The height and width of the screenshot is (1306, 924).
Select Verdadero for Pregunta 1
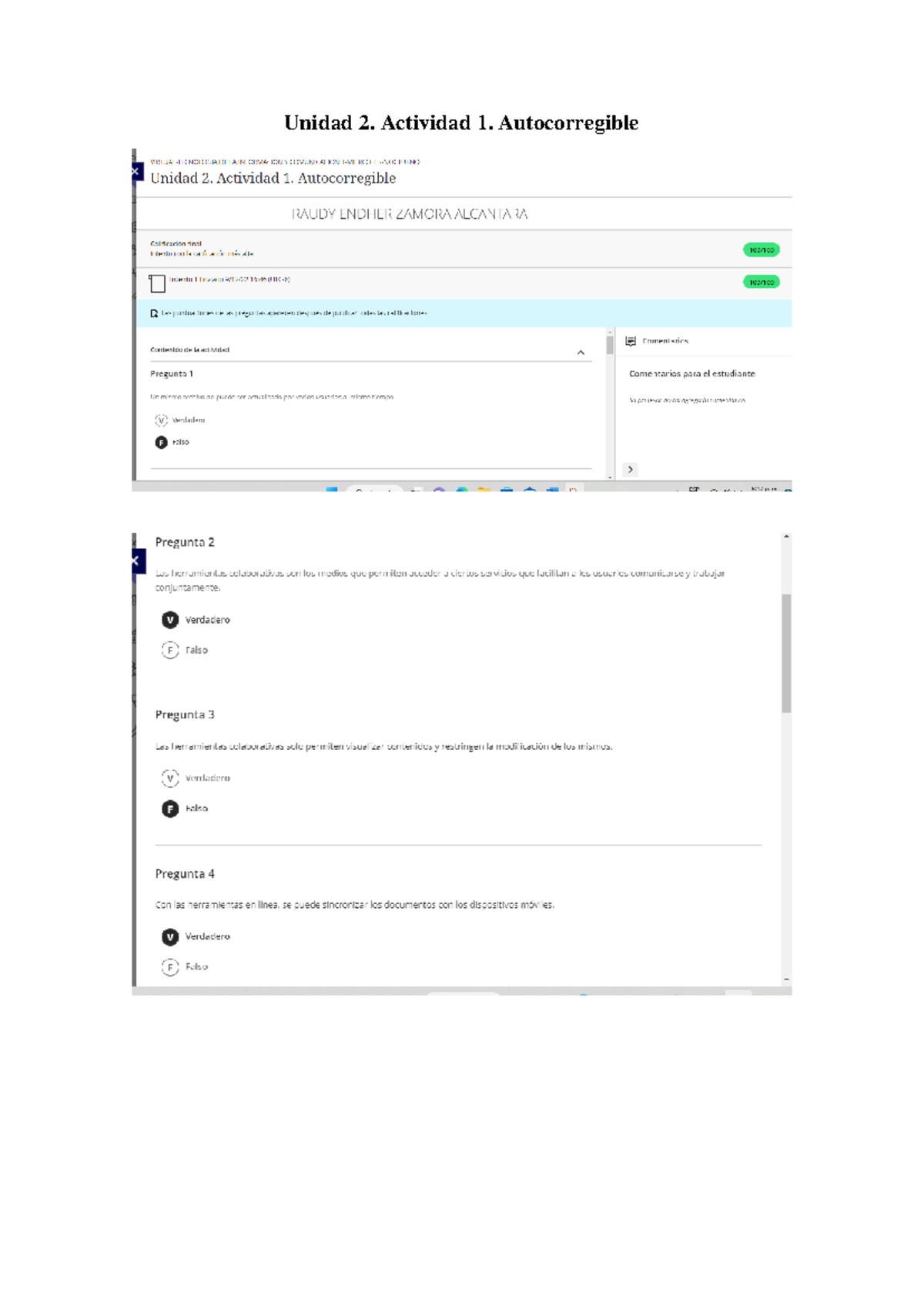[x=161, y=420]
